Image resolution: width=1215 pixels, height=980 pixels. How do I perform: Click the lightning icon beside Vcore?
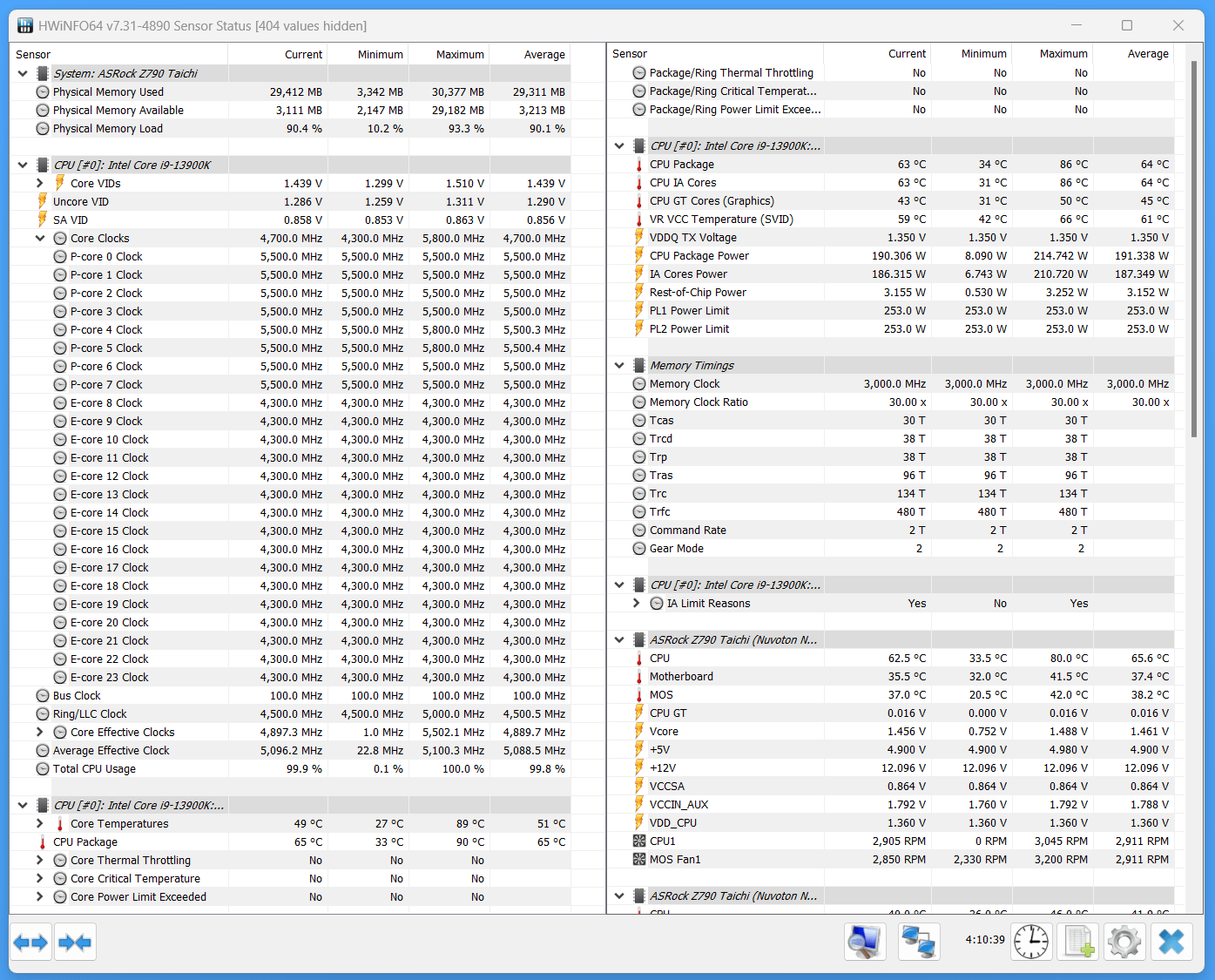(639, 732)
